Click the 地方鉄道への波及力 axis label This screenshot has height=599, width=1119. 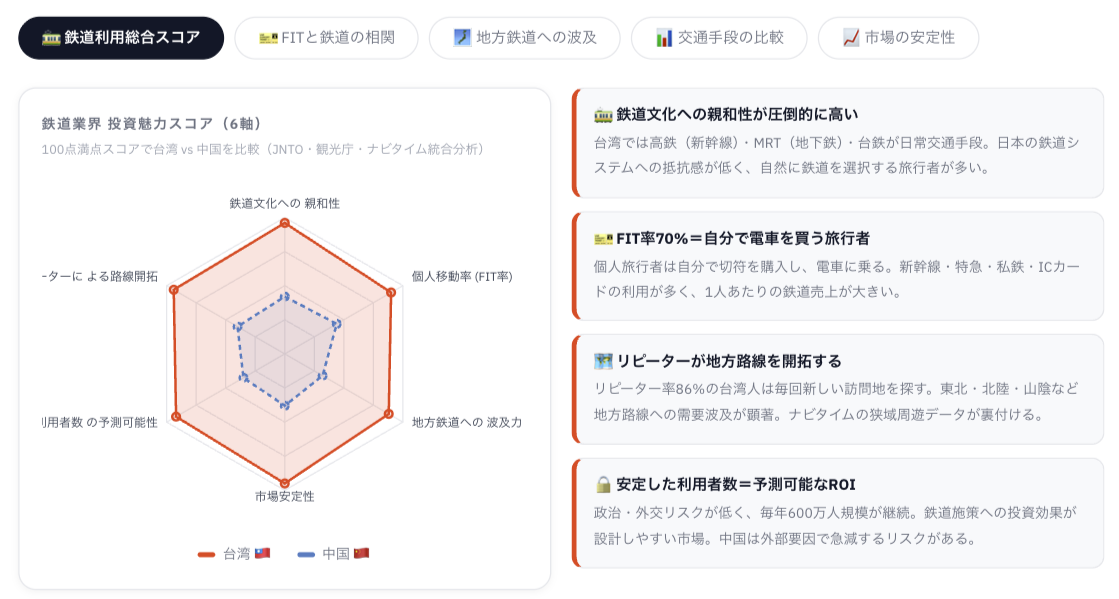point(466,422)
